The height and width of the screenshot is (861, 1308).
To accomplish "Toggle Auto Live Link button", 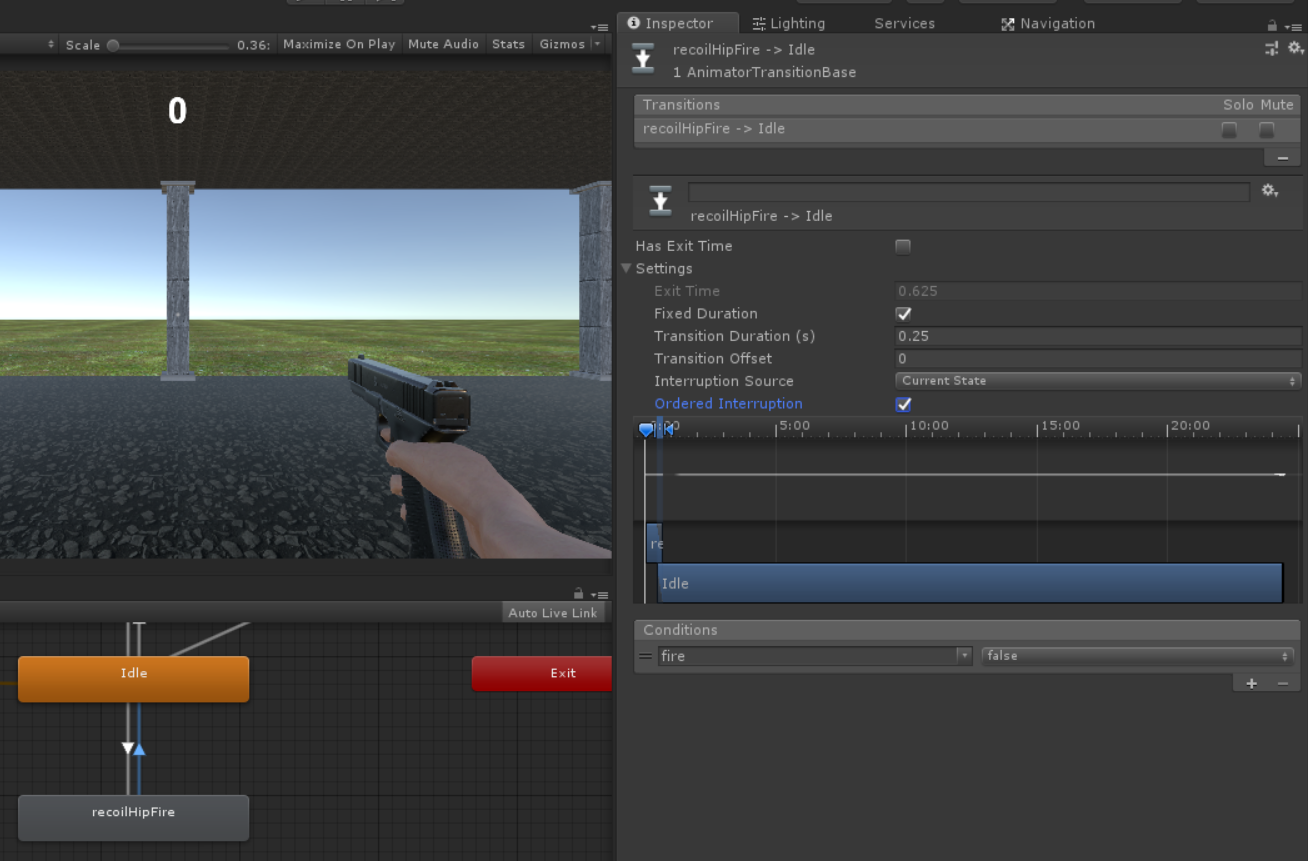I will [552, 613].
